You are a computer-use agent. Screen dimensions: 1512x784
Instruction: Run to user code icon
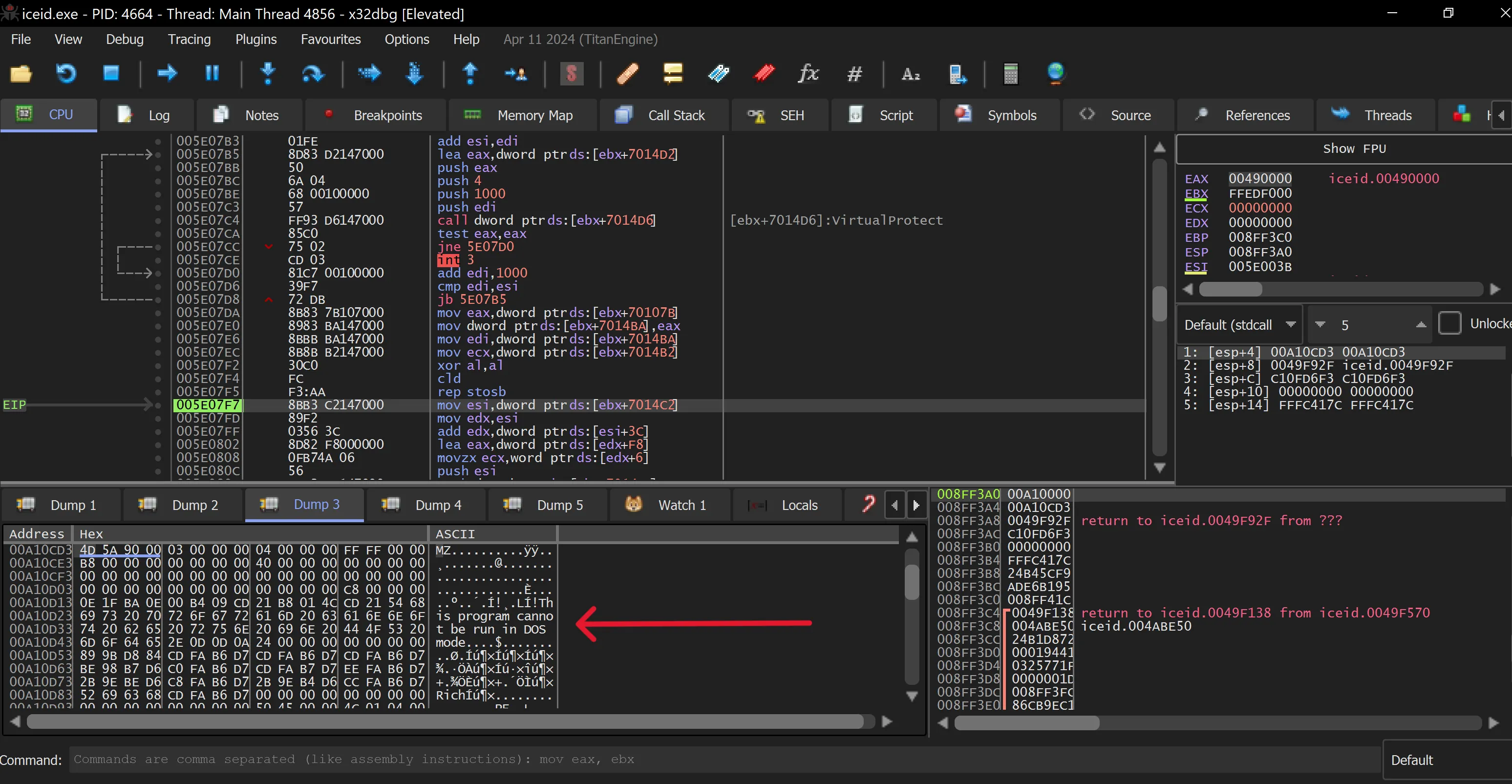coord(515,74)
